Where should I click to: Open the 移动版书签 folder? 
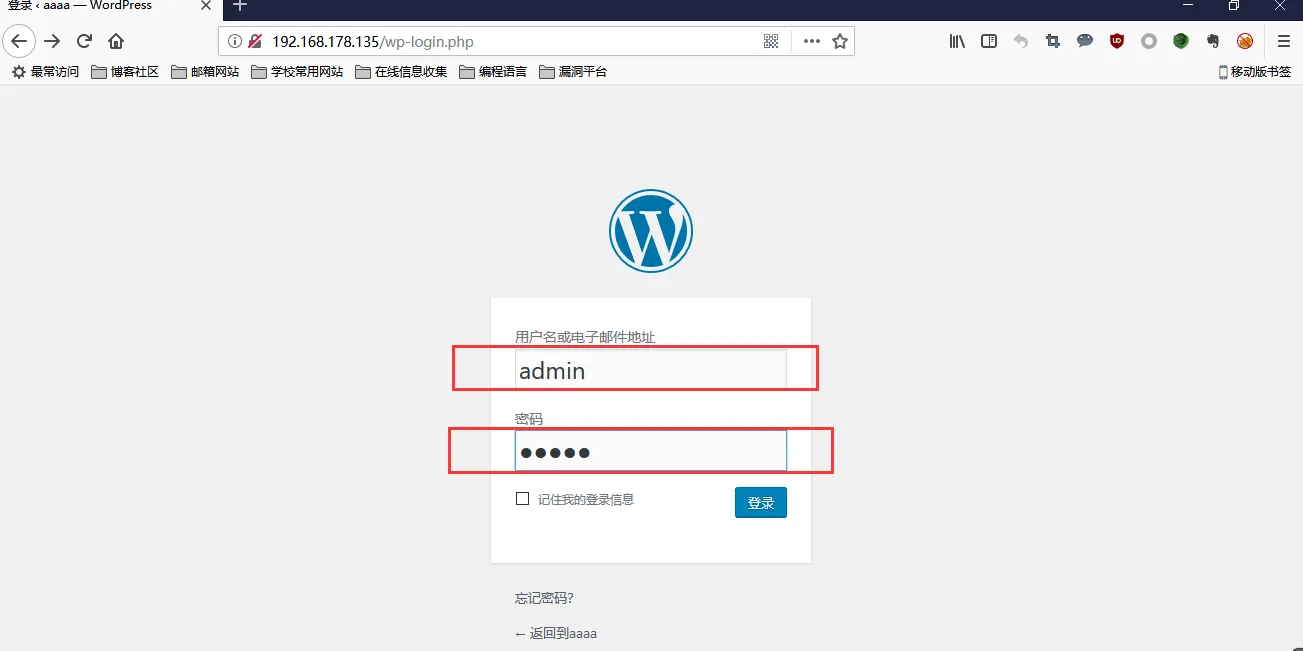(1255, 72)
